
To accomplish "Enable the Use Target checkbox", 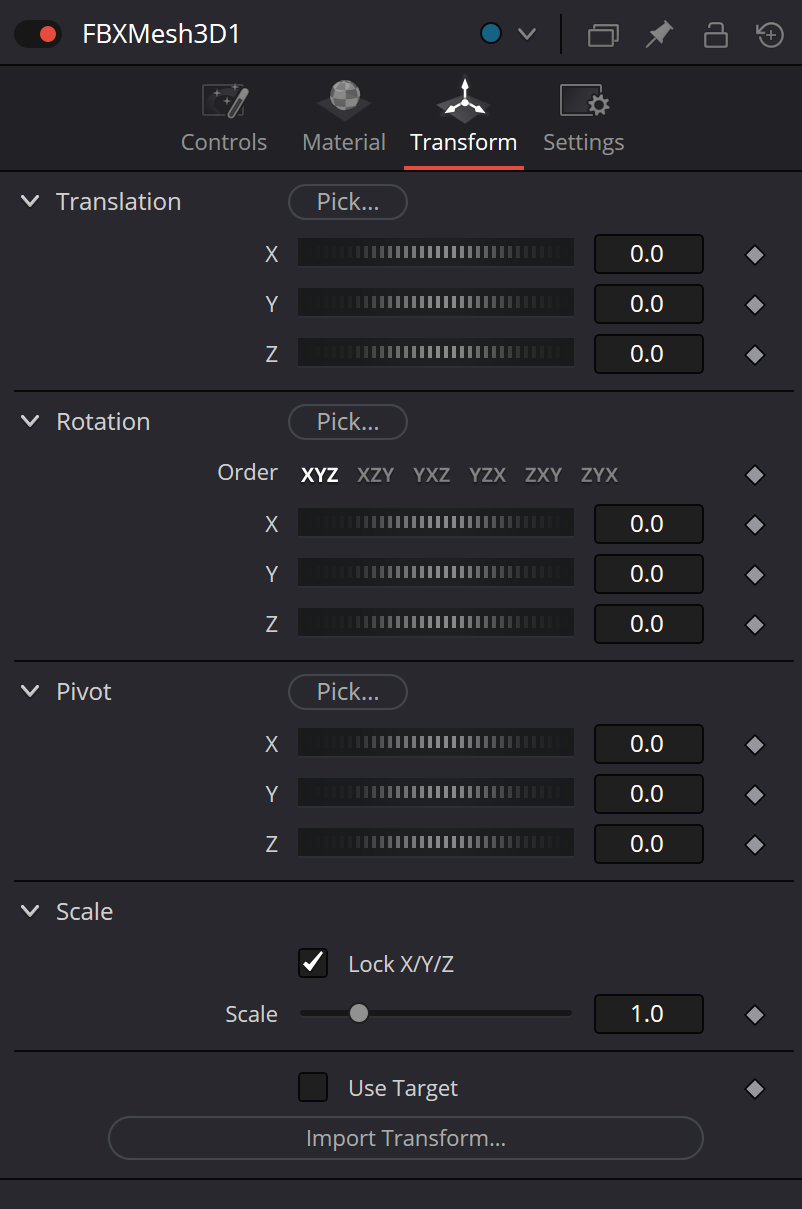I will 313,1087.
